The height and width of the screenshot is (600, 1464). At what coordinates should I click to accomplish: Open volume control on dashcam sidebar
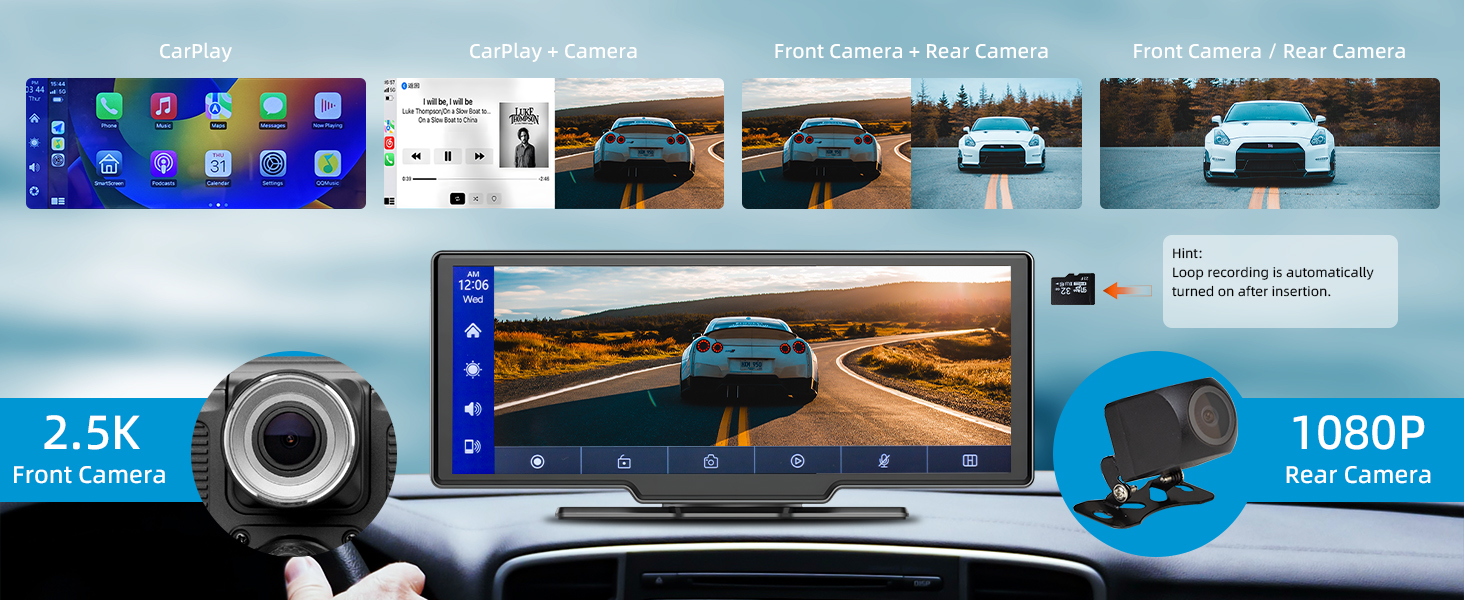[473, 408]
